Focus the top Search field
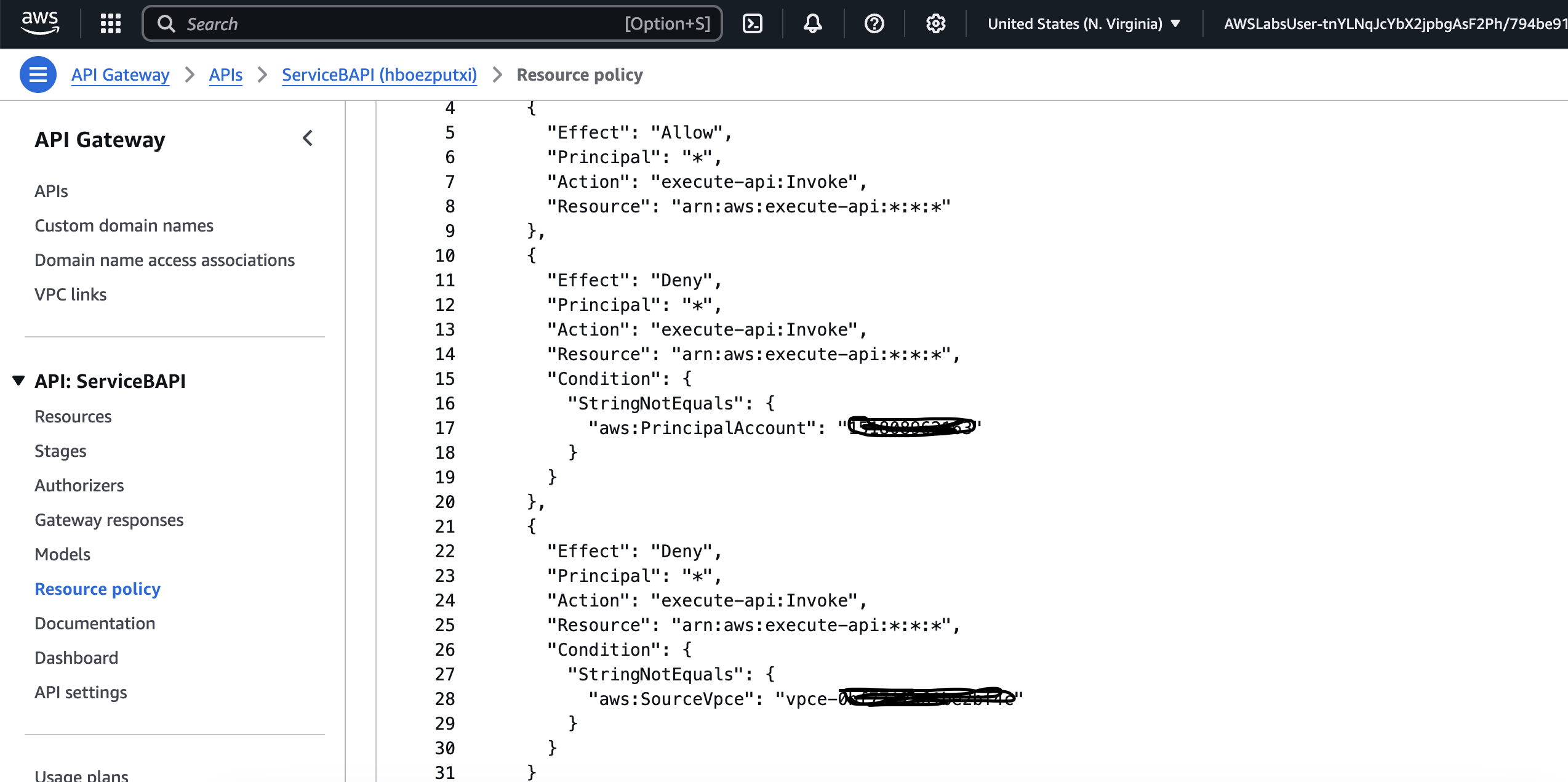The height and width of the screenshot is (782, 1568). [432, 23]
